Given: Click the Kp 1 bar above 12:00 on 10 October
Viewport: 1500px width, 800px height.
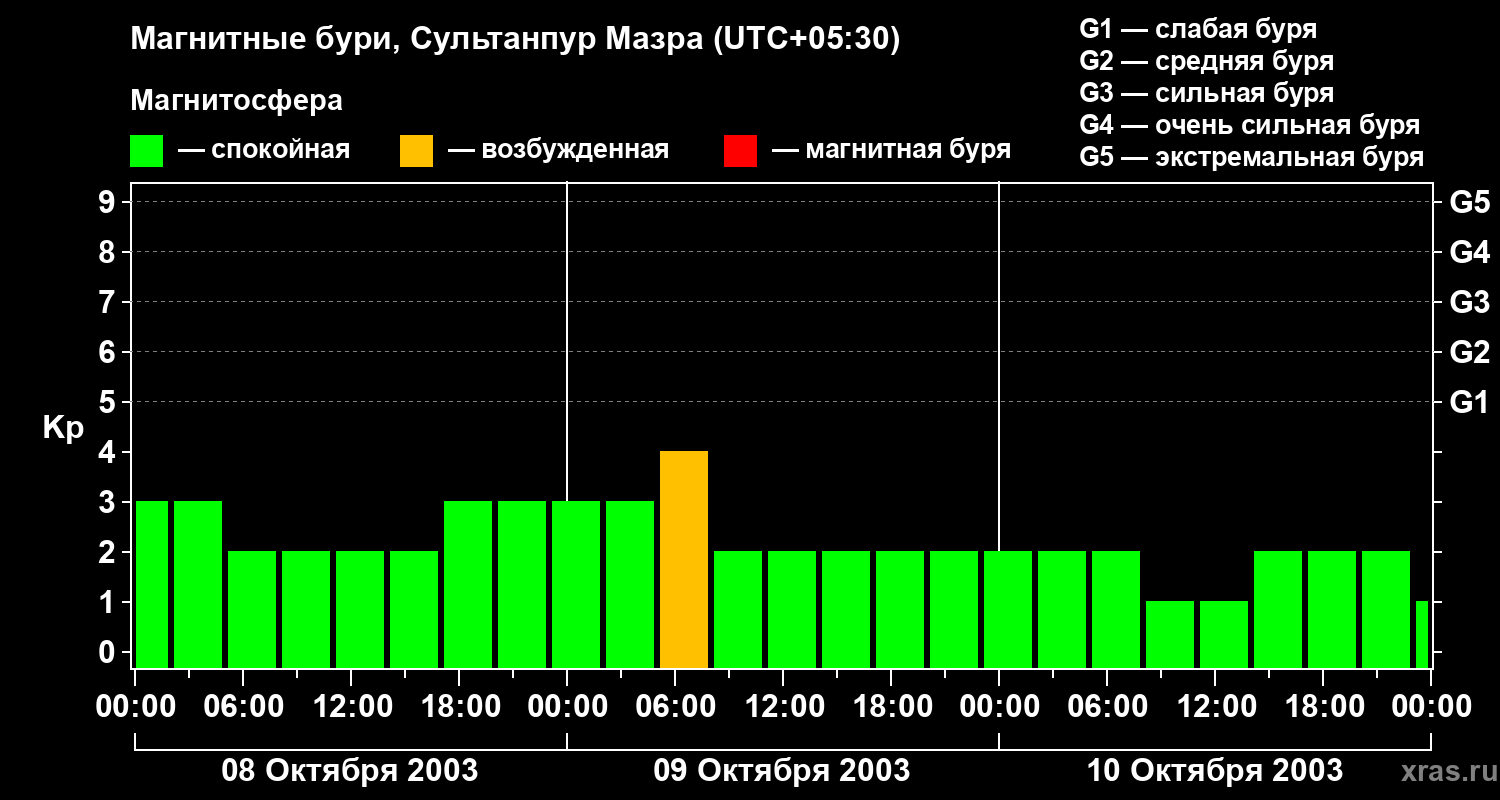Looking at the screenshot, I should coord(1224,634).
